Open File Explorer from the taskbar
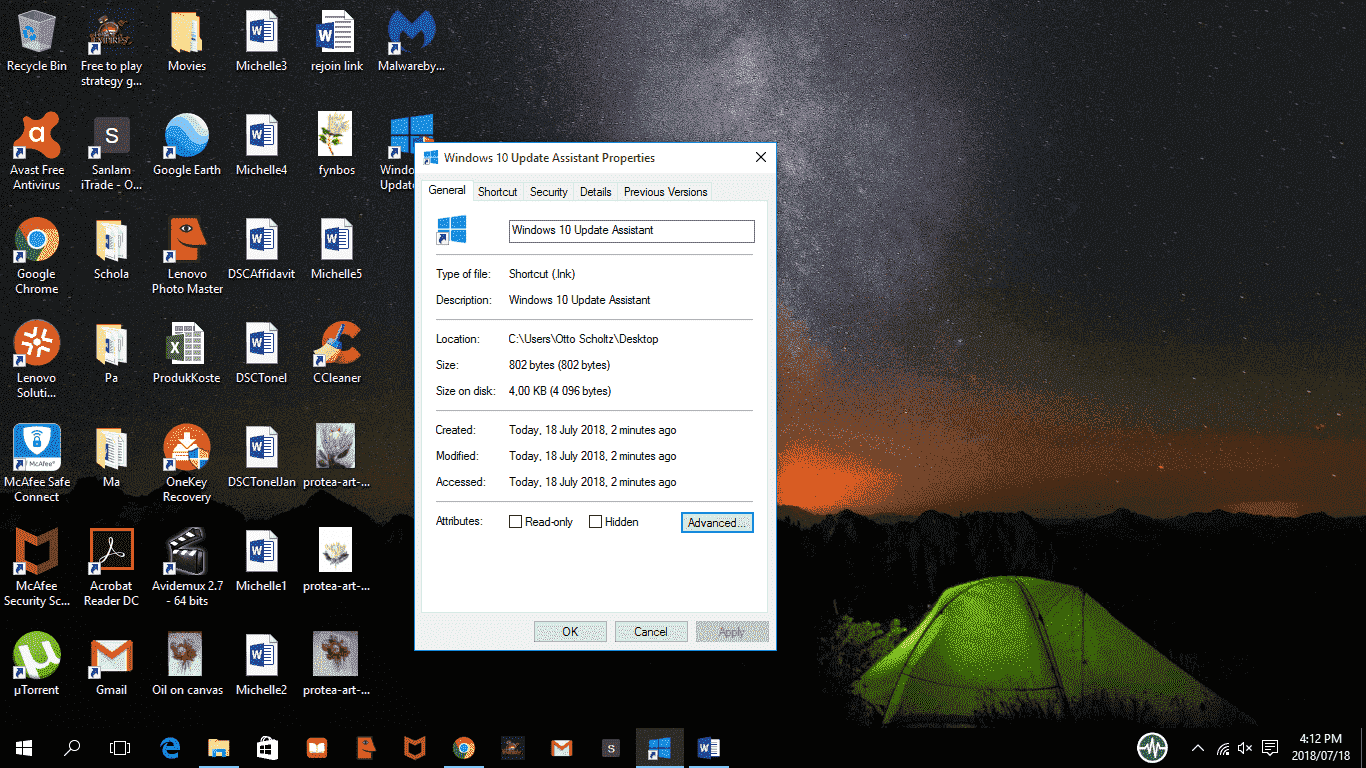This screenshot has height=768, width=1366. tap(219, 748)
